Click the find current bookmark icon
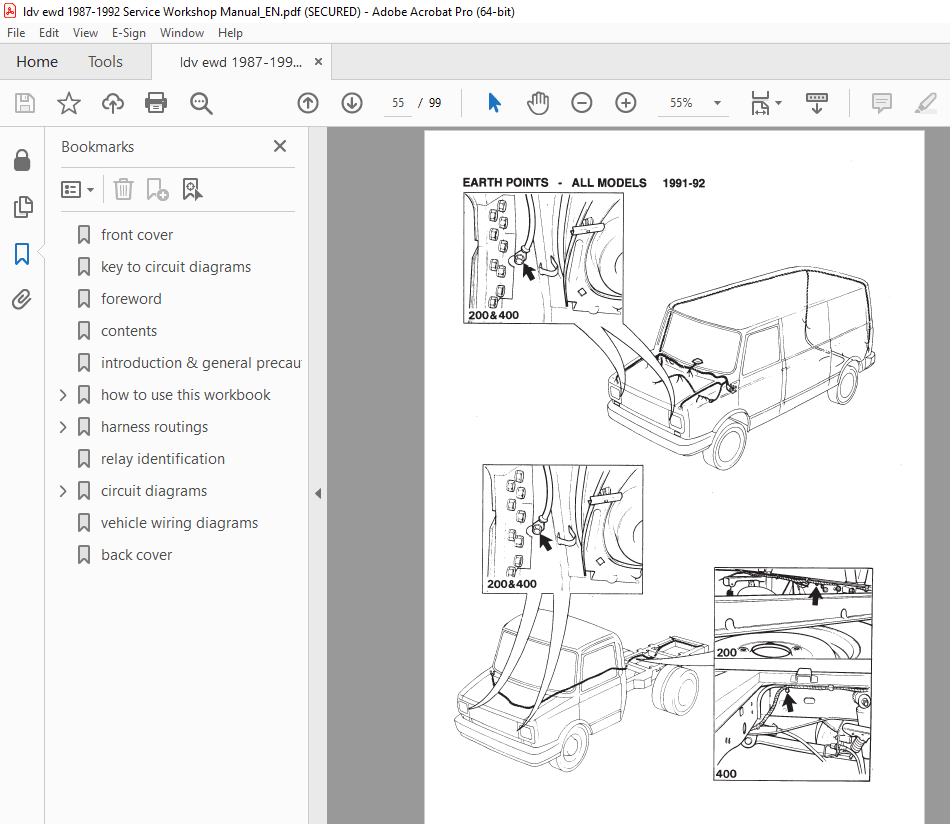Viewport: 950px width, 824px height. [x=192, y=190]
